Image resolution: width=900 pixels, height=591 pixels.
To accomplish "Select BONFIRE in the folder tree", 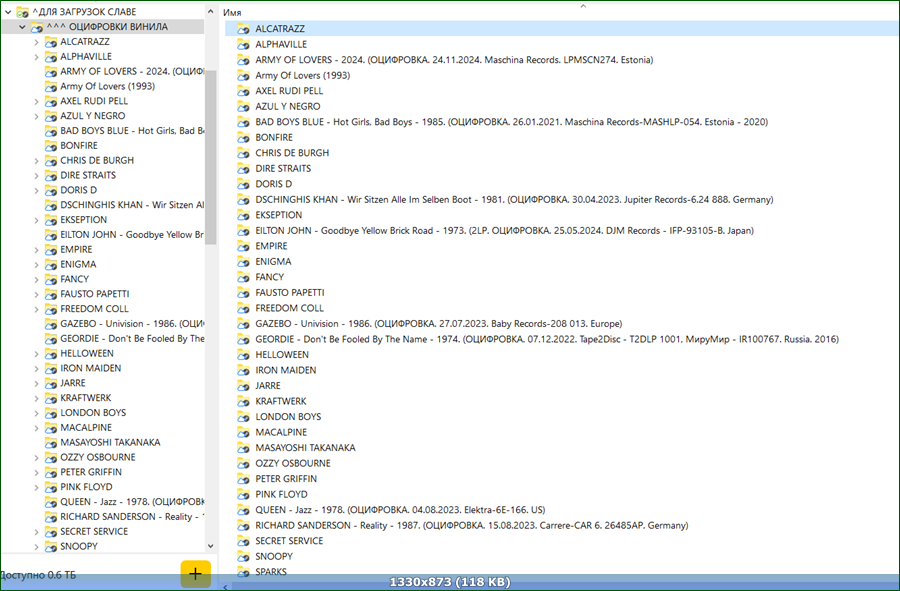I will click(79, 146).
